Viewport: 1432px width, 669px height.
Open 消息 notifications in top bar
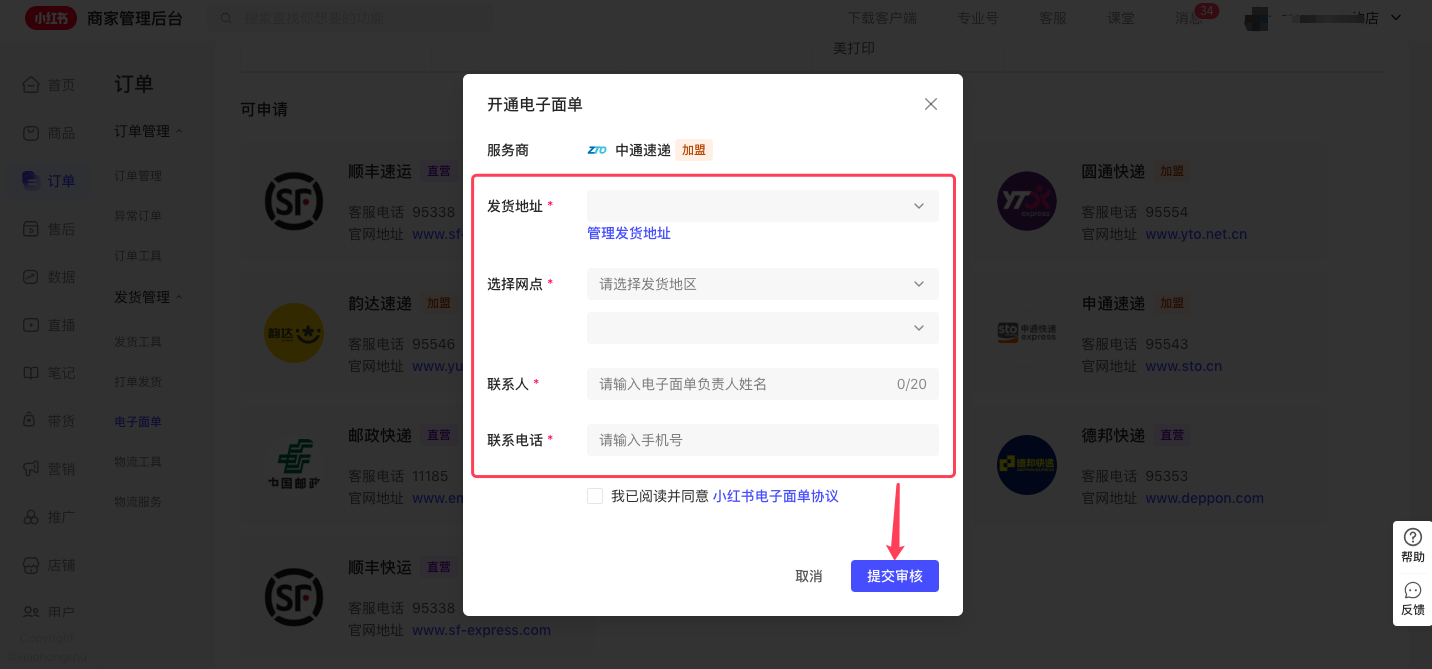(1189, 18)
